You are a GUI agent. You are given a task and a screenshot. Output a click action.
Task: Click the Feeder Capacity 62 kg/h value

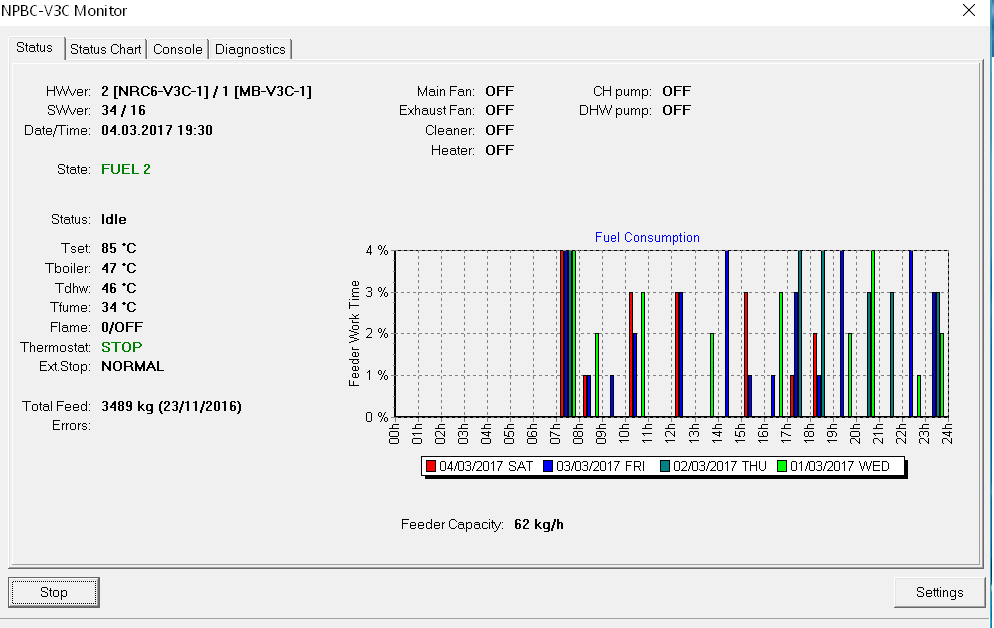pos(538,524)
